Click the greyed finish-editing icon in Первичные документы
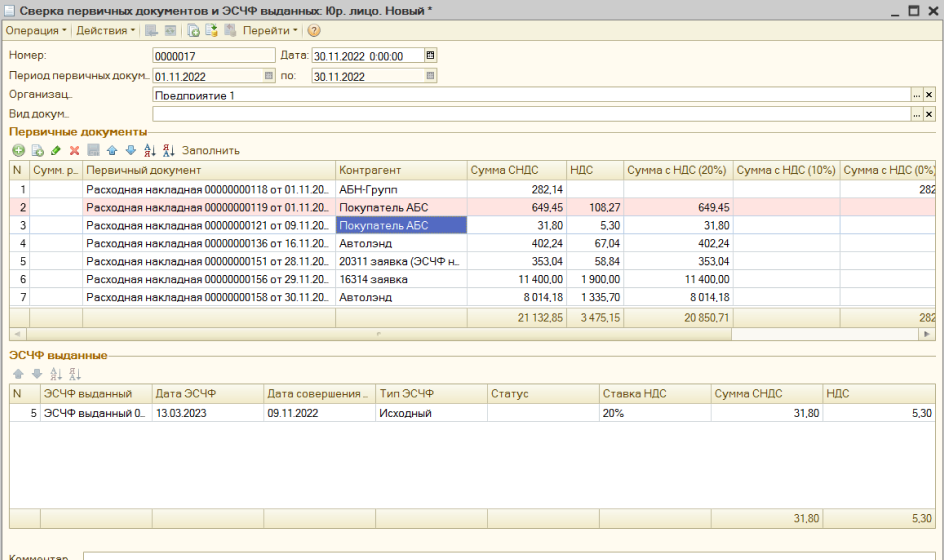 coord(93,151)
